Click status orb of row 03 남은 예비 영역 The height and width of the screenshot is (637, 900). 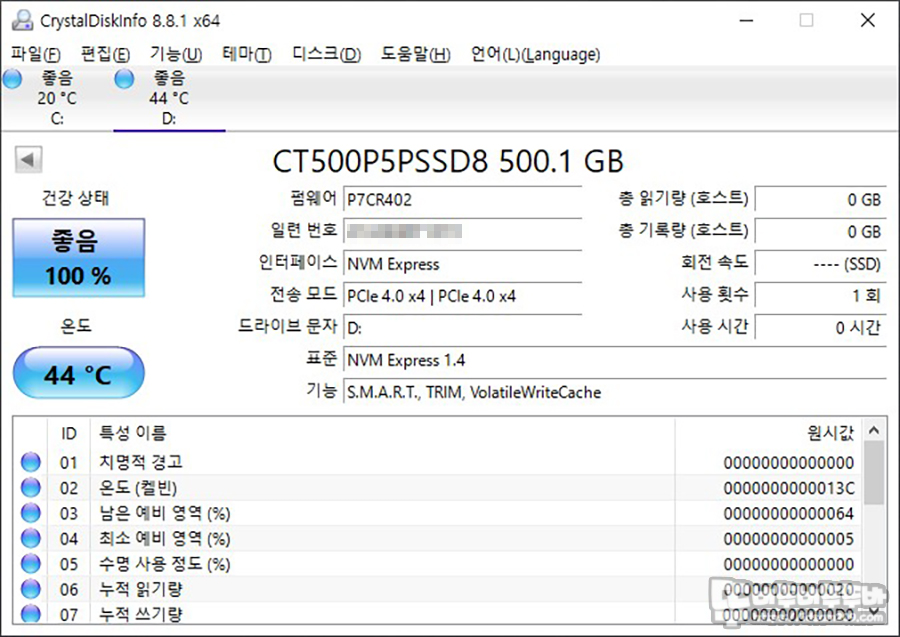pyautogui.click(x=30, y=513)
